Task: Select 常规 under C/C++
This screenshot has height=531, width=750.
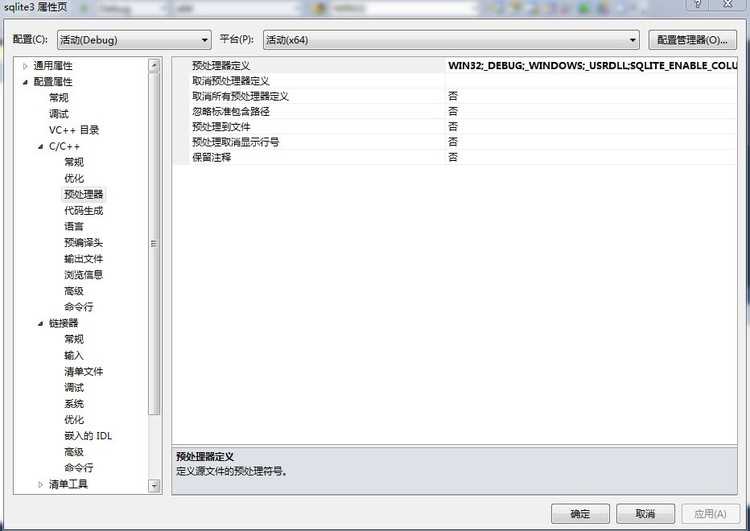Action: 74,162
